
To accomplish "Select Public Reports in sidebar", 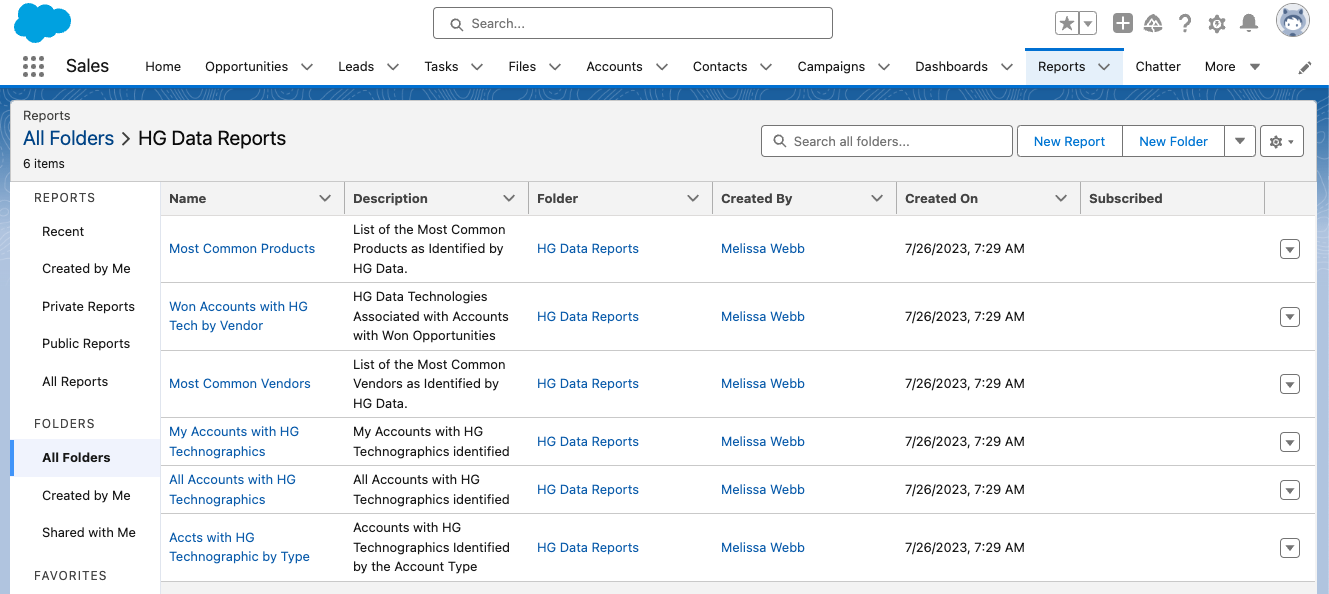I will (86, 344).
